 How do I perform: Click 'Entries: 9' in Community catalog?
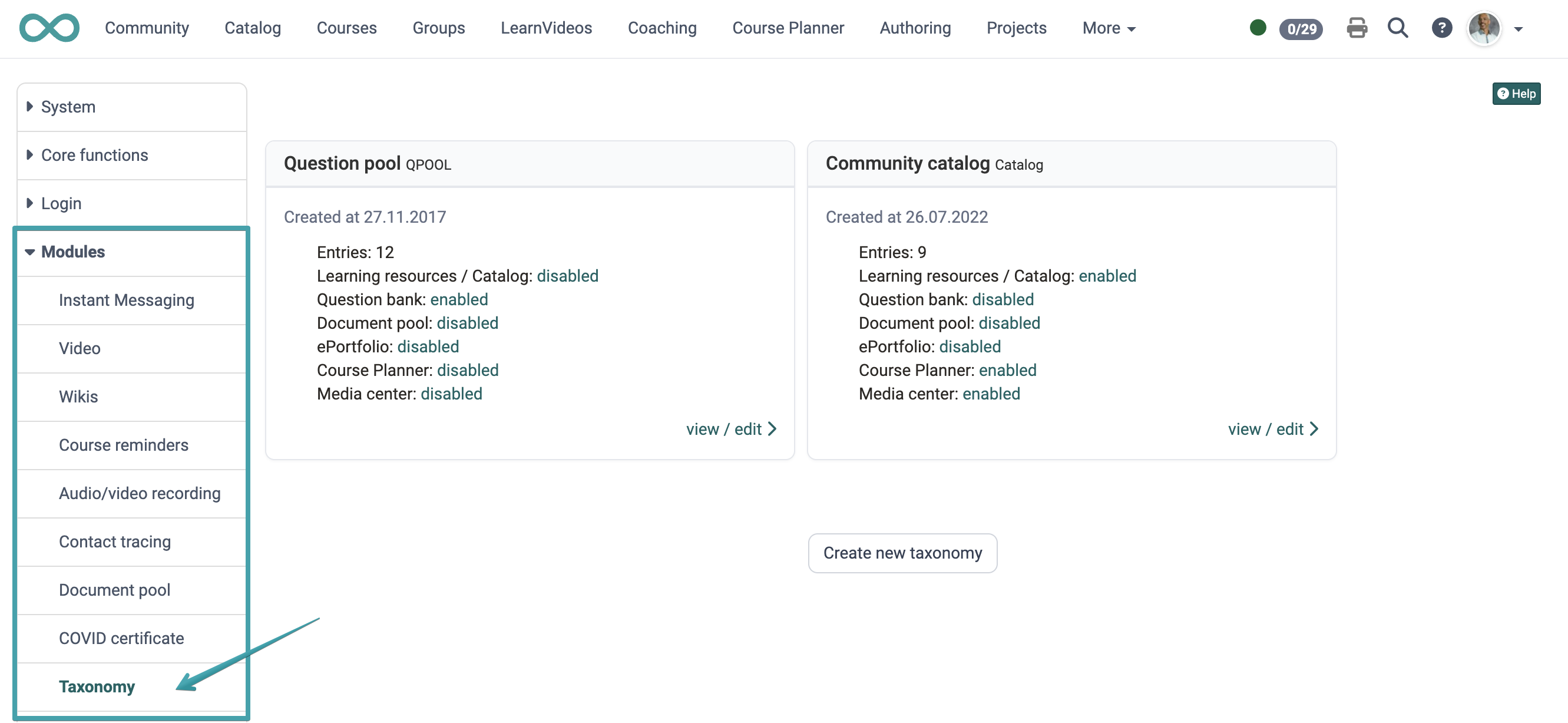pyautogui.click(x=892, y=252)
